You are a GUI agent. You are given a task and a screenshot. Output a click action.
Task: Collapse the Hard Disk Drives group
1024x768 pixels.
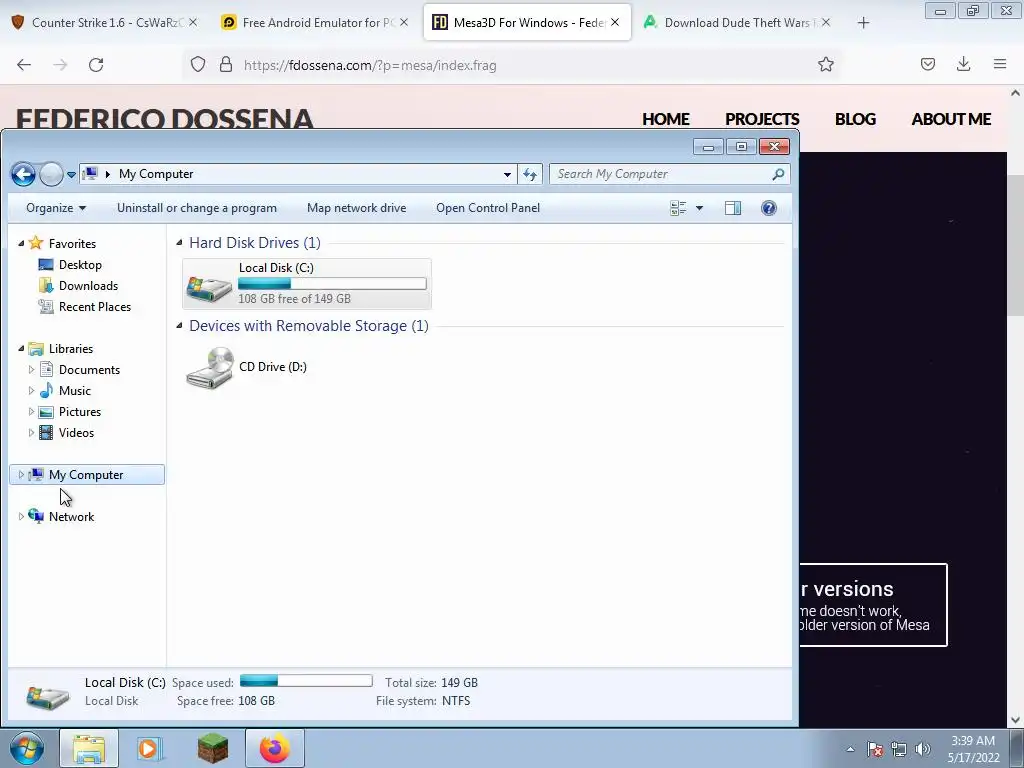pyautogui.click(x=179, y=243)
